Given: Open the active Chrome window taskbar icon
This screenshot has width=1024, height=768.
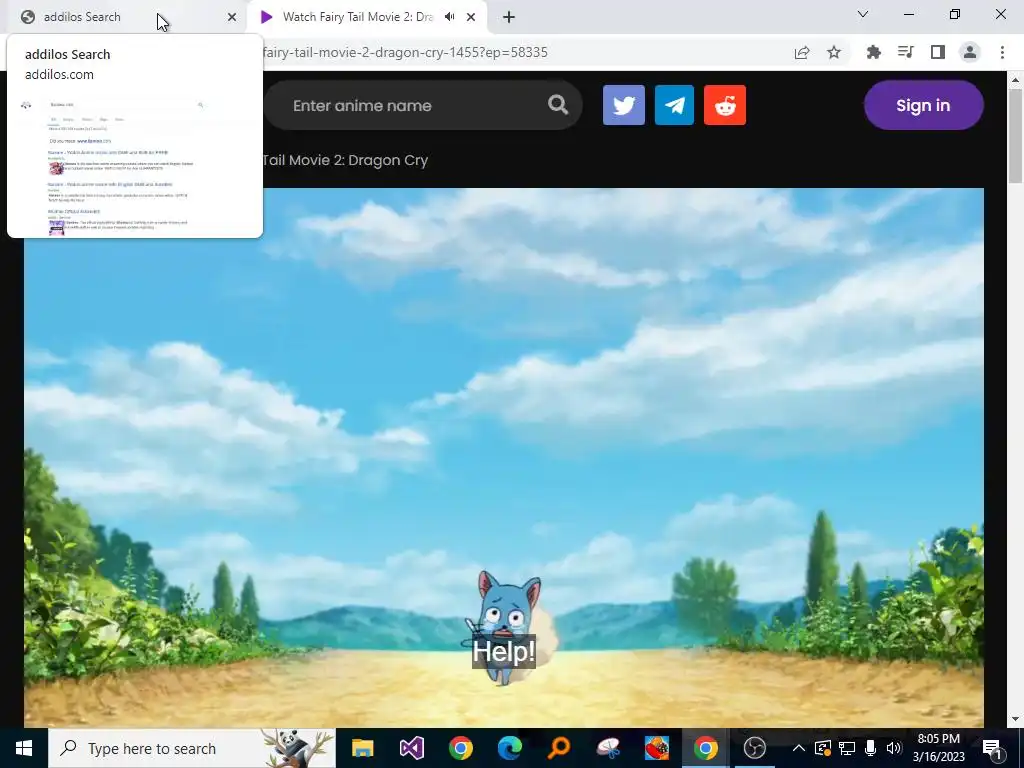Looking at the screenshot, I should click(x=706, y=748).
